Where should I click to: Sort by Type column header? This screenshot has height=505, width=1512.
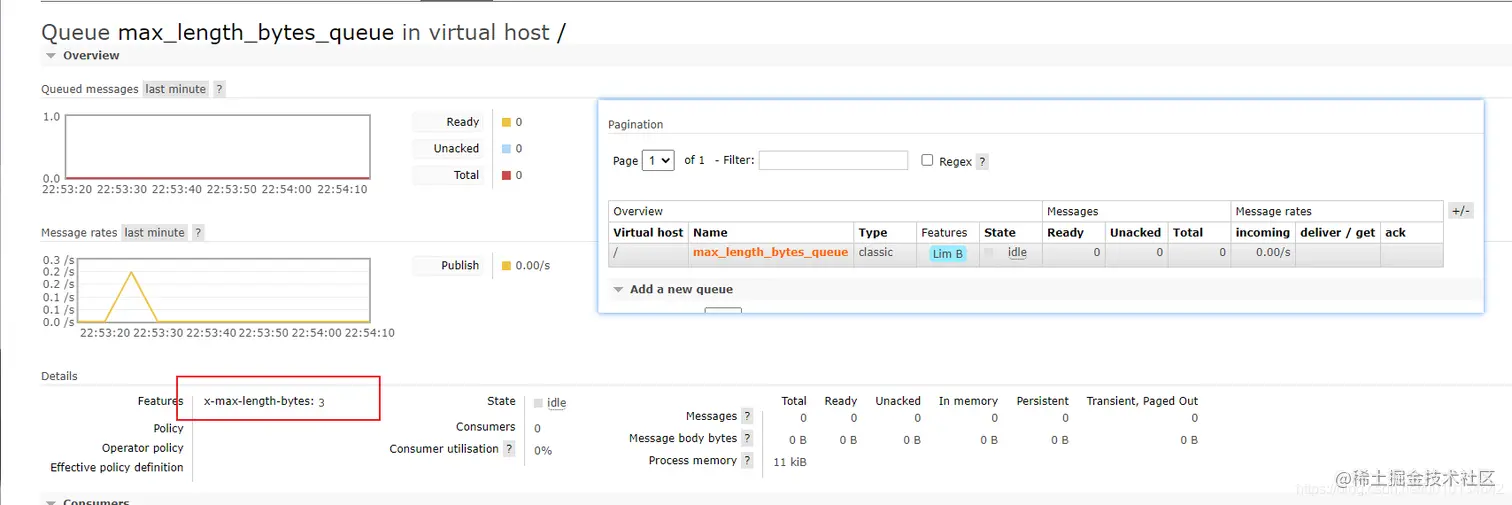tap(873, 232)
